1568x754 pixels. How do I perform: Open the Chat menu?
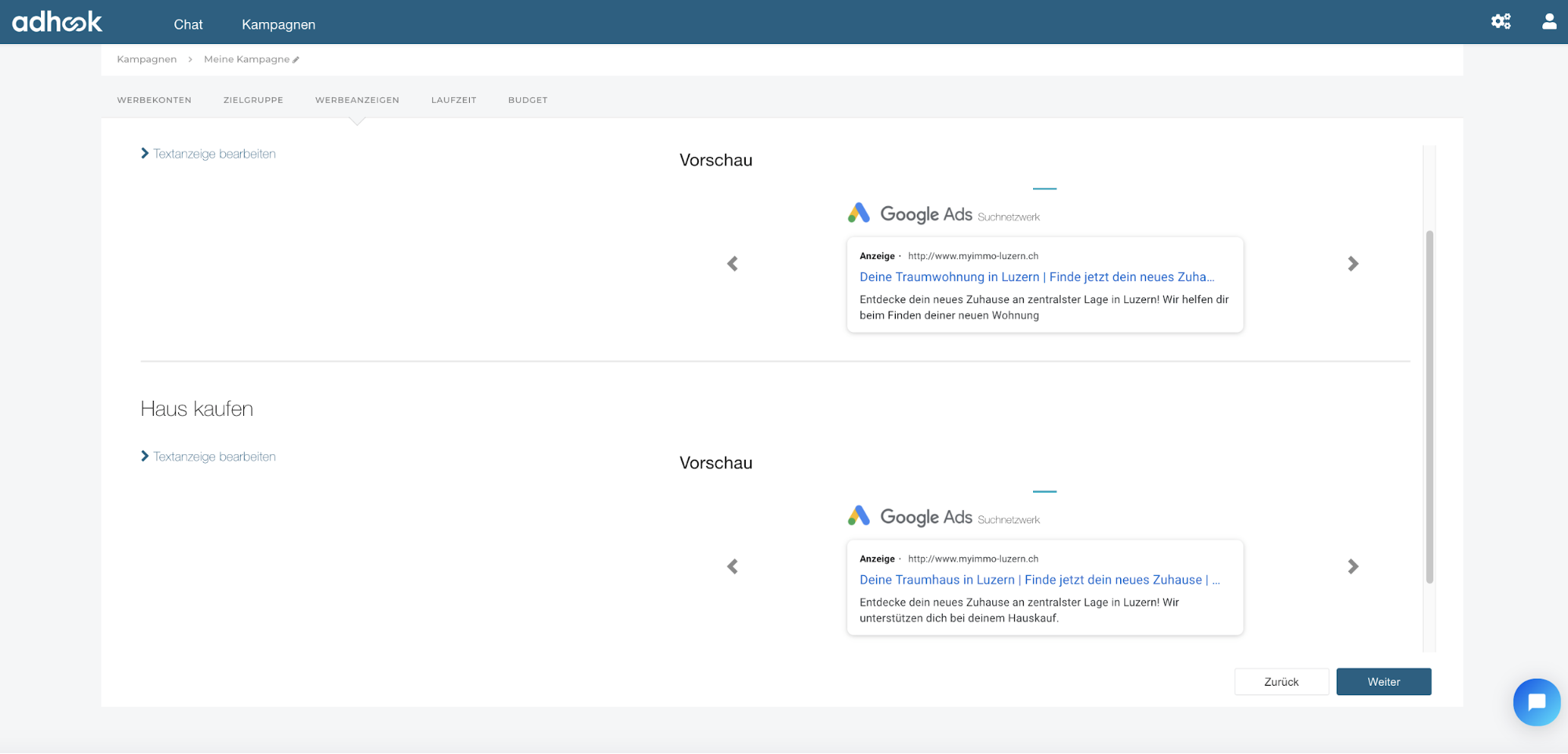[188, 24]
